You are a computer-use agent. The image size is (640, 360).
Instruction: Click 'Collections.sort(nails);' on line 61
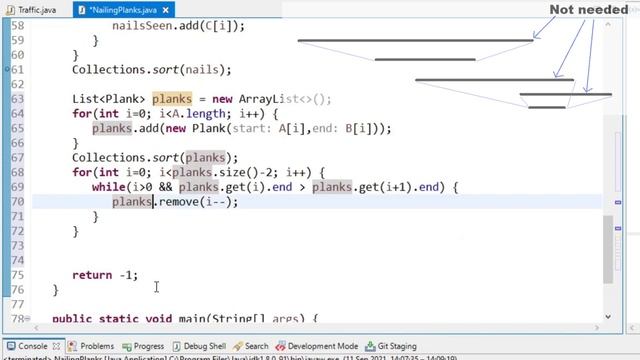[152, 69]
